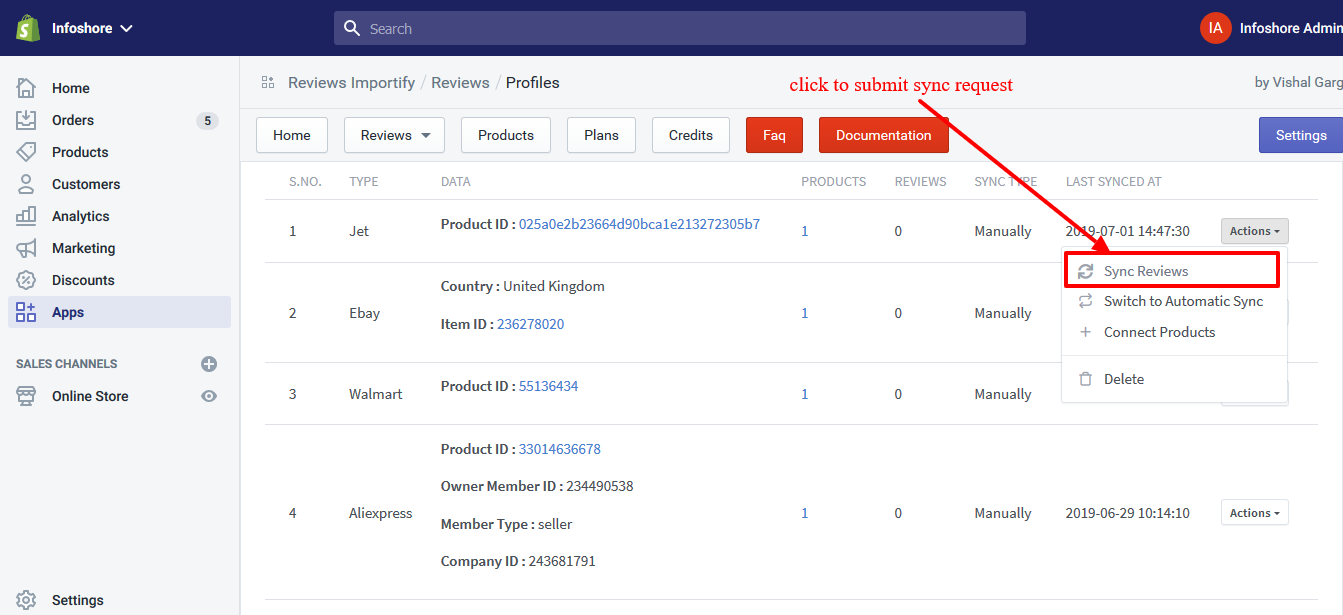The width and height of the screenshot is (1343, 615).
Task: Focus the top Search field
Action: pyautogui.click(x=680, y=28)
